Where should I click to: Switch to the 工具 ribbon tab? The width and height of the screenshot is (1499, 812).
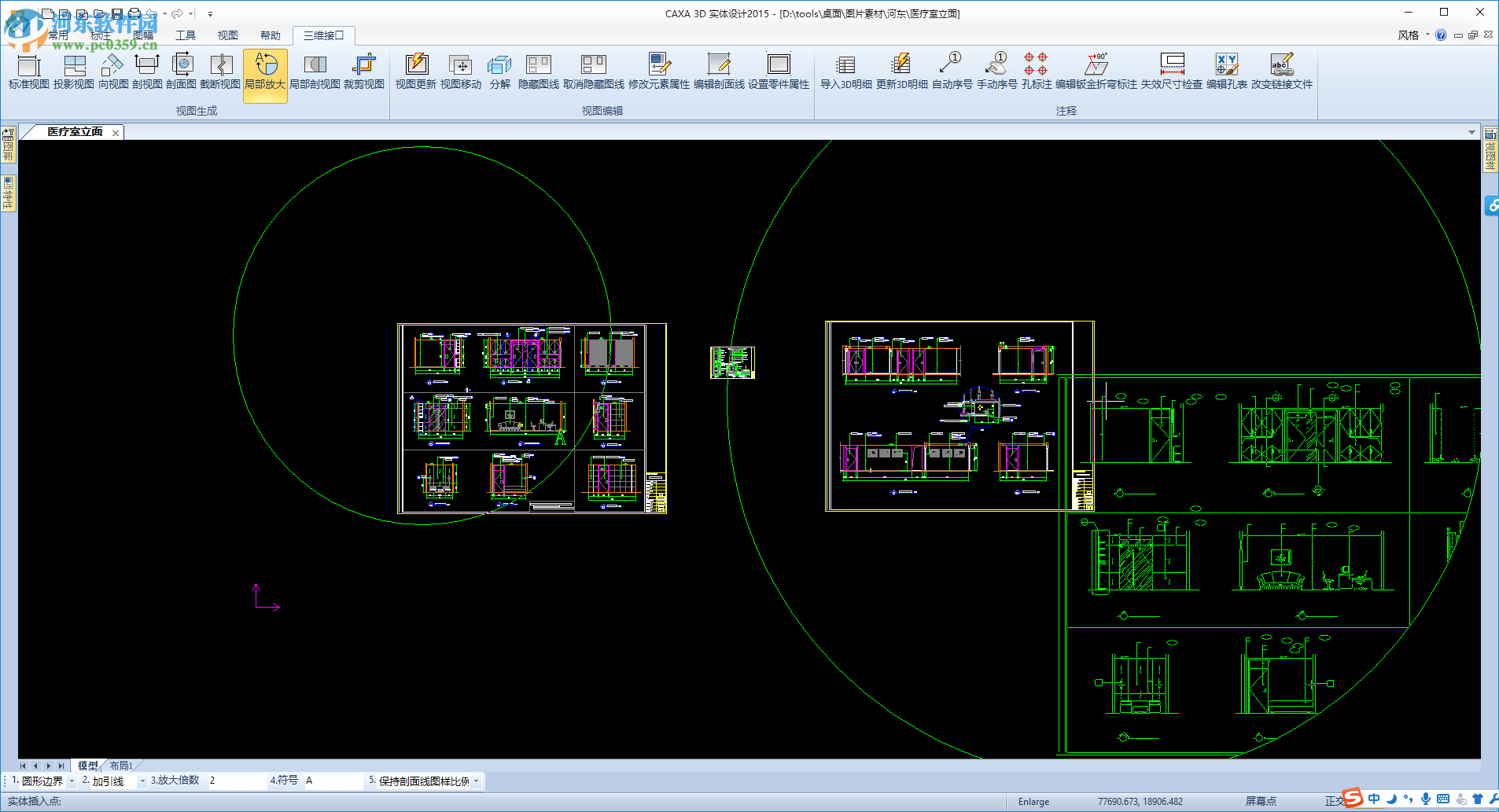point(186,35)
